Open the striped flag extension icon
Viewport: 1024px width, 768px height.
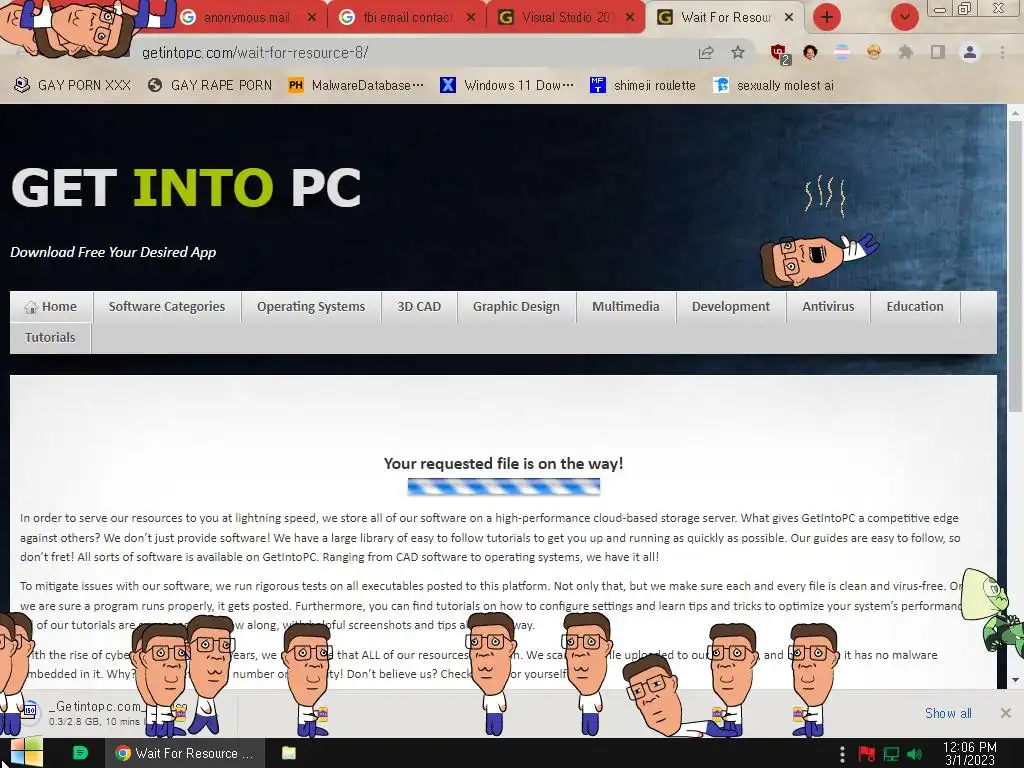pos(842,52)
